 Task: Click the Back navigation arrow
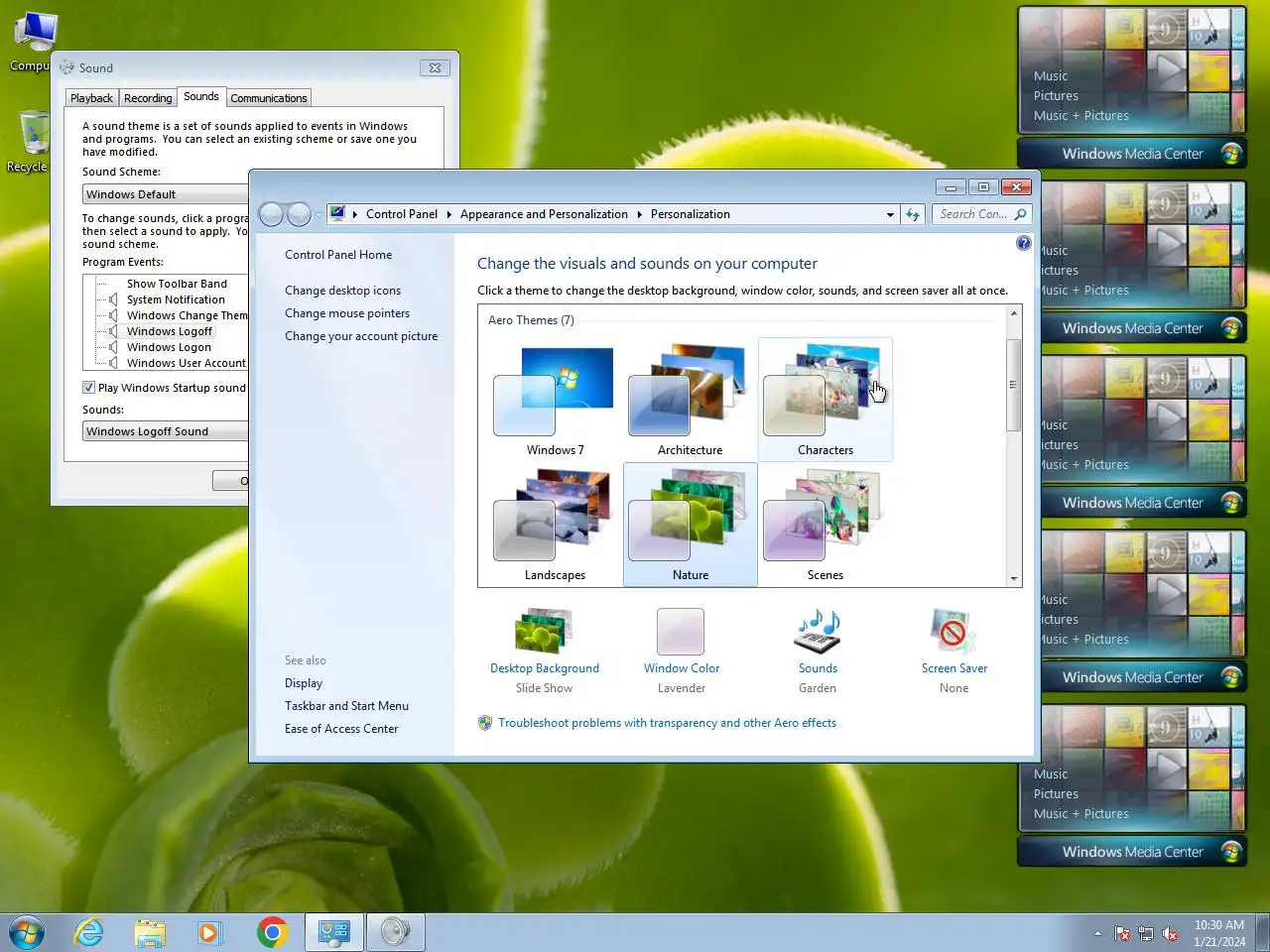pos(271,214)
